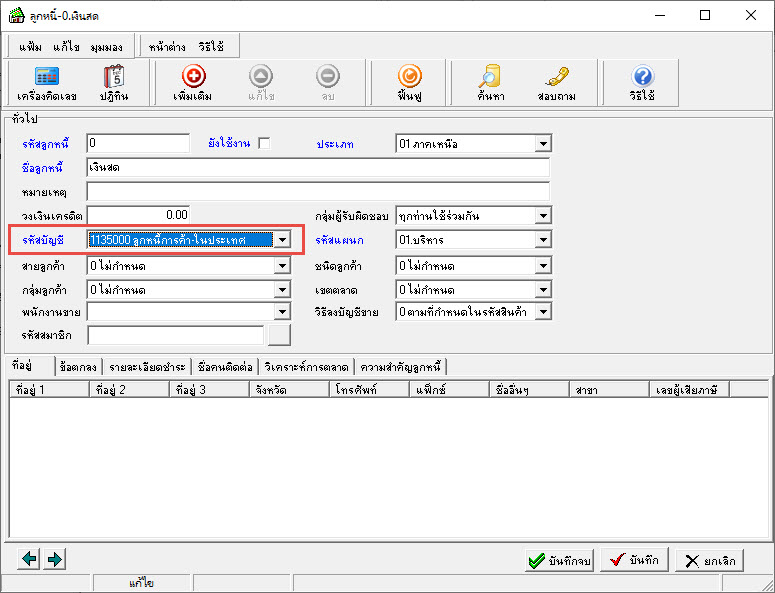This screenshot has width=775, height=593.
Task: Open the calendar (ปฏิทิน) tool
Action: click(x=112, y=83)
